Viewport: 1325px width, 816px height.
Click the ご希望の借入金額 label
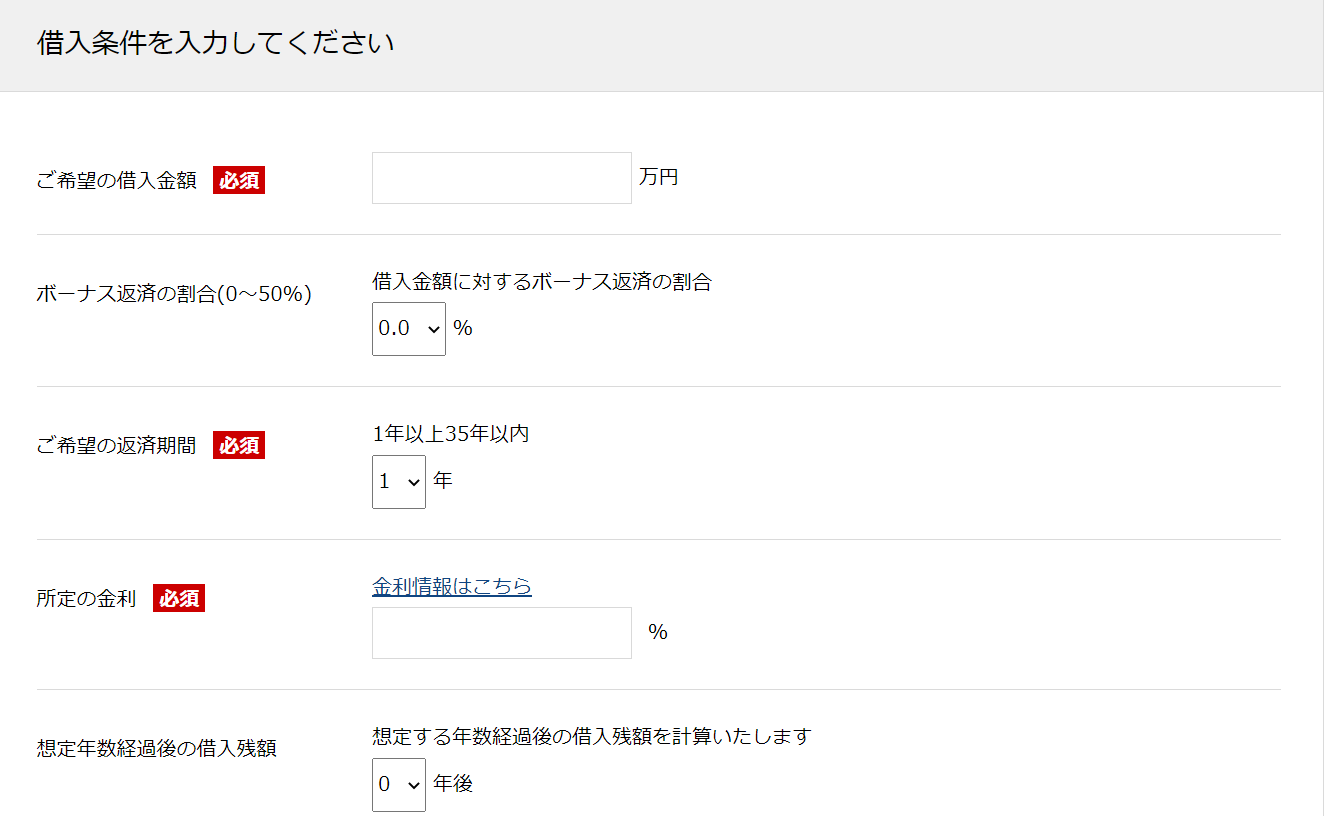pos(117,181)
